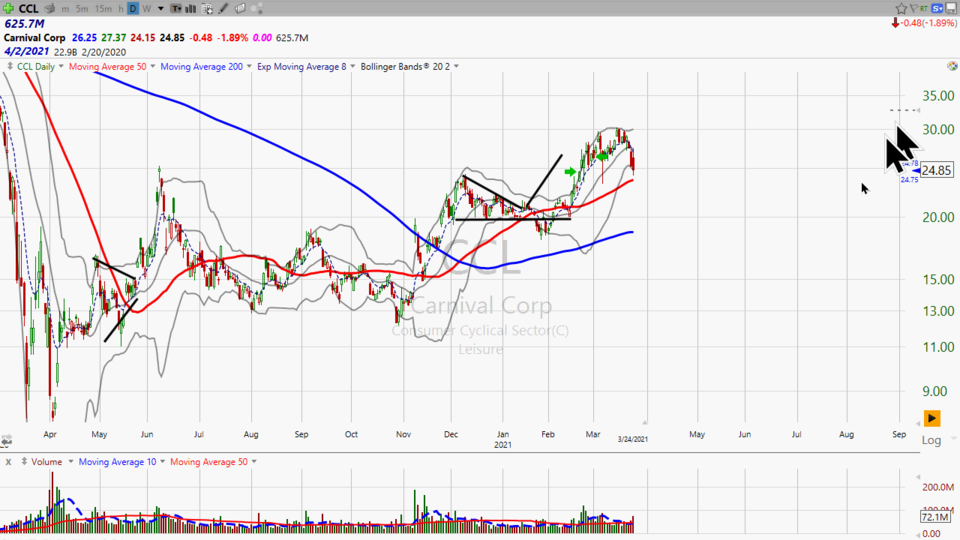Toggle the star favorite icon
Screen dimensions: 960x540
point(901,8)
